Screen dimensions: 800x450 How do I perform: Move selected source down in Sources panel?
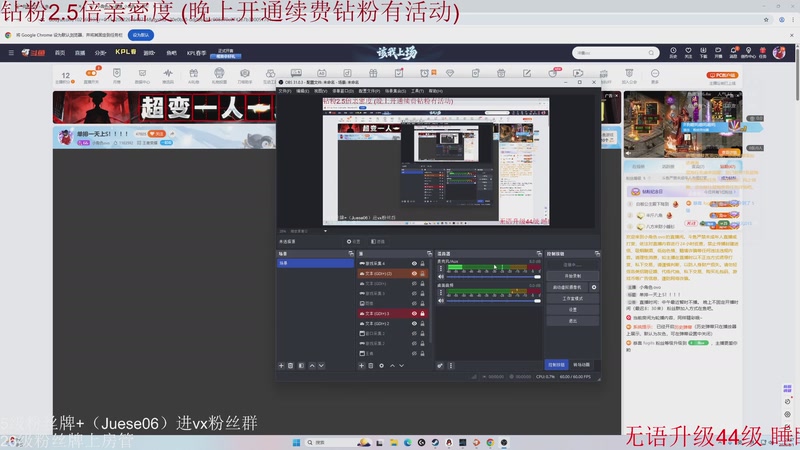click(402, 366)
